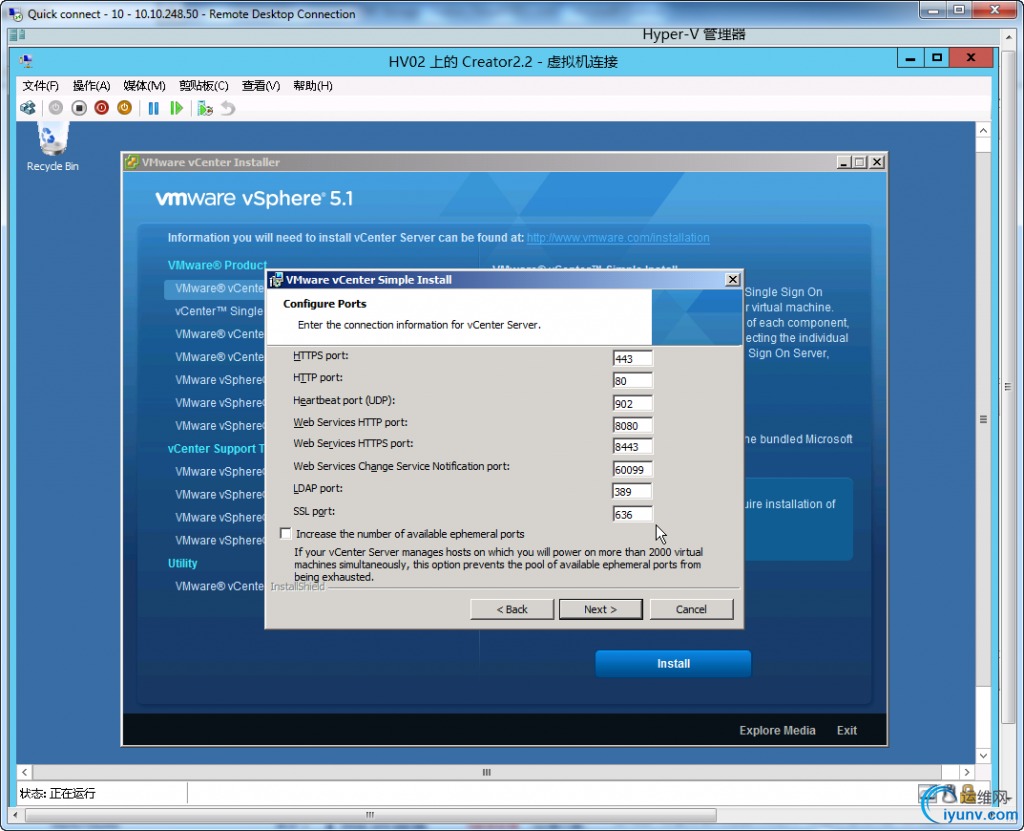The height and width of the screenshot is (831, 1024).
Task: Cancel the Simple Install dialog
Action: point(691,609)
